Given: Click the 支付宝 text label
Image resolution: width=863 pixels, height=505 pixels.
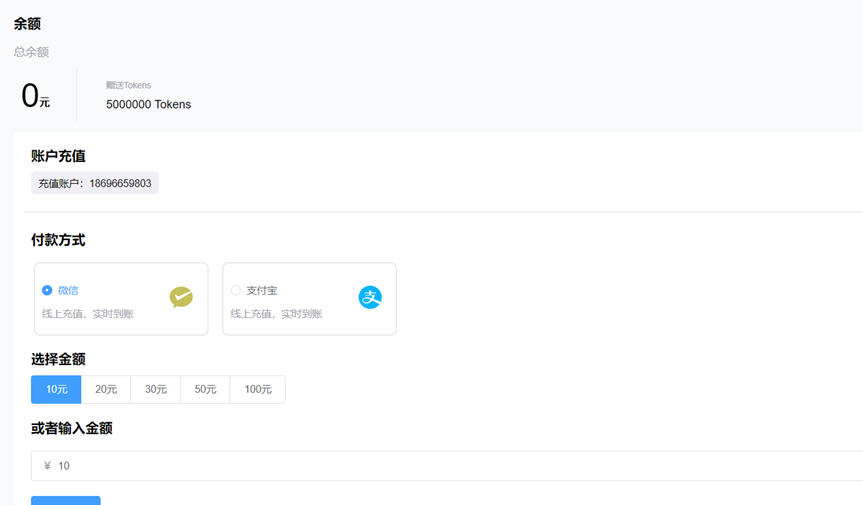Looking at the screenshot, I should tap(262, 290).
